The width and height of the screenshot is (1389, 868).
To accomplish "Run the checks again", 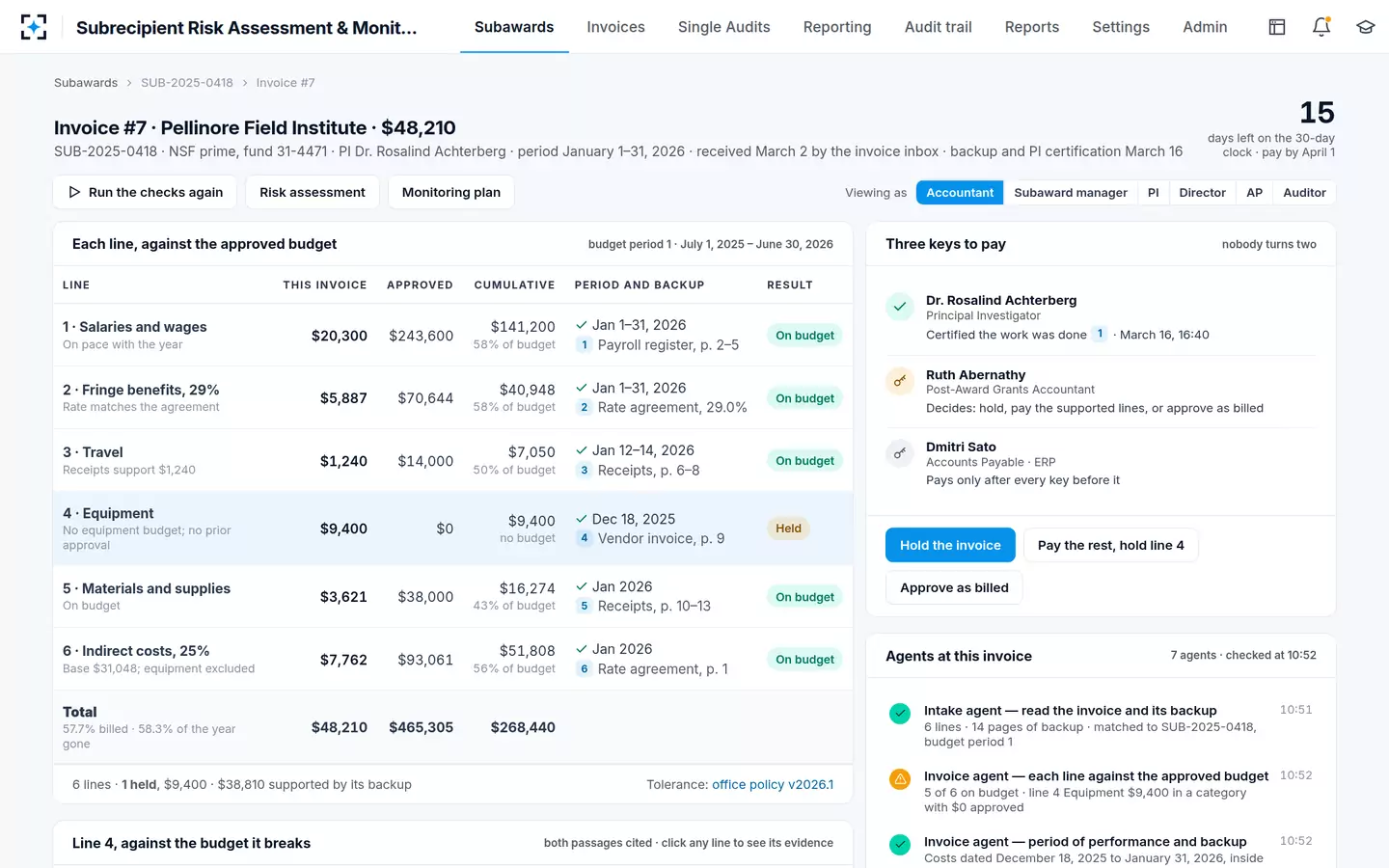I will coord(145,192).
